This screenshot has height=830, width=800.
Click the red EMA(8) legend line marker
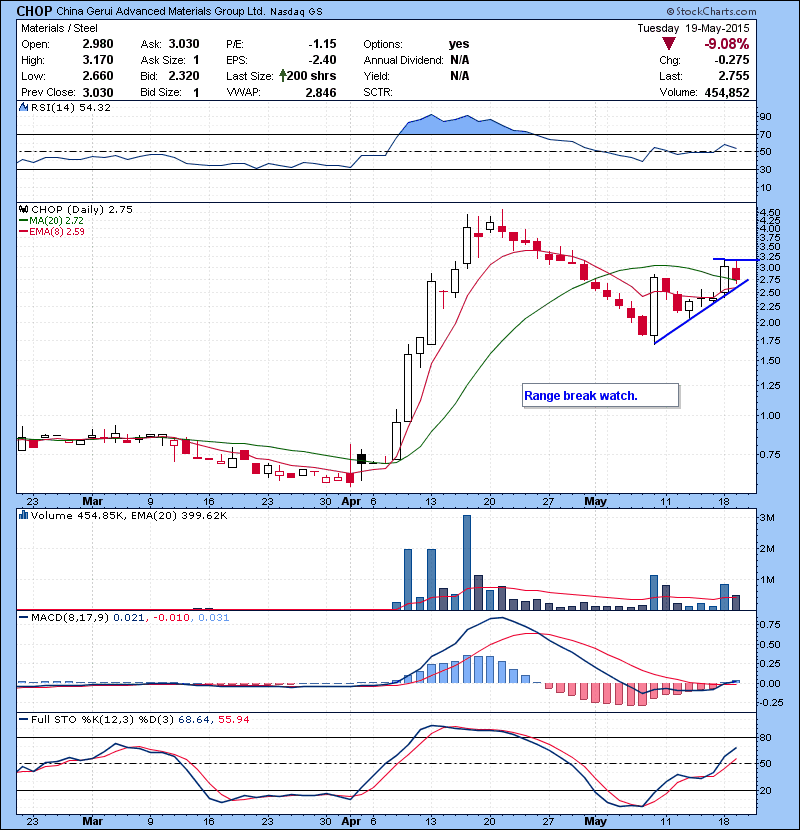(23, 232)
